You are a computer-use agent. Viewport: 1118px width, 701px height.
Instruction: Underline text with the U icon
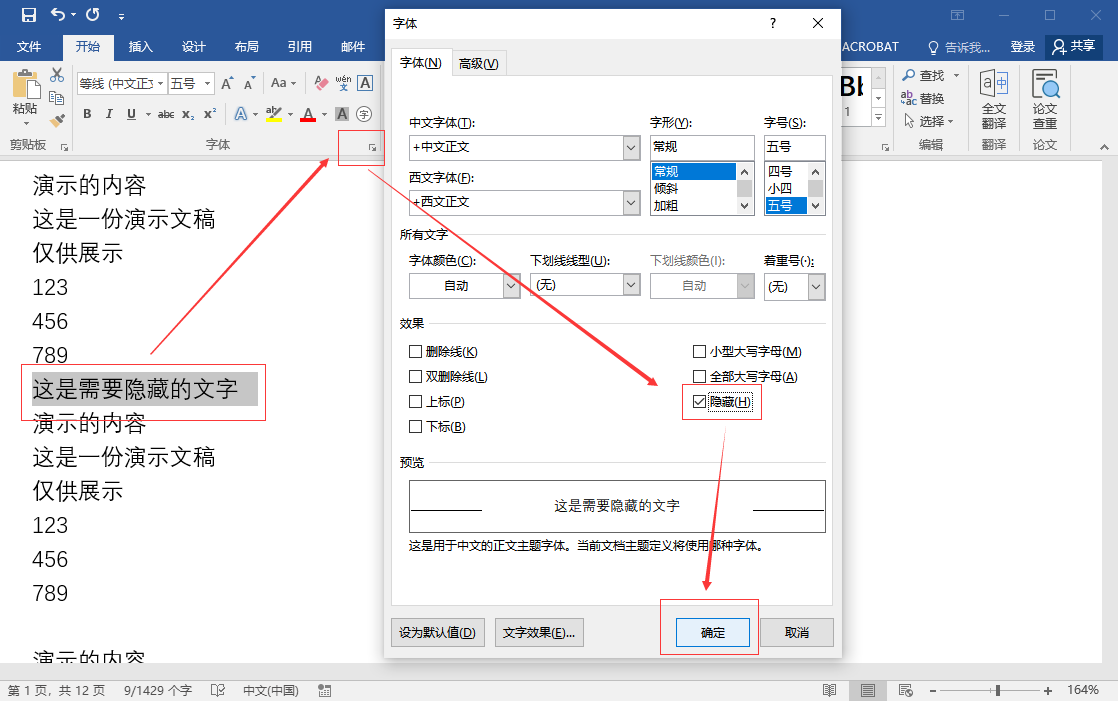[x=131, y=114]
